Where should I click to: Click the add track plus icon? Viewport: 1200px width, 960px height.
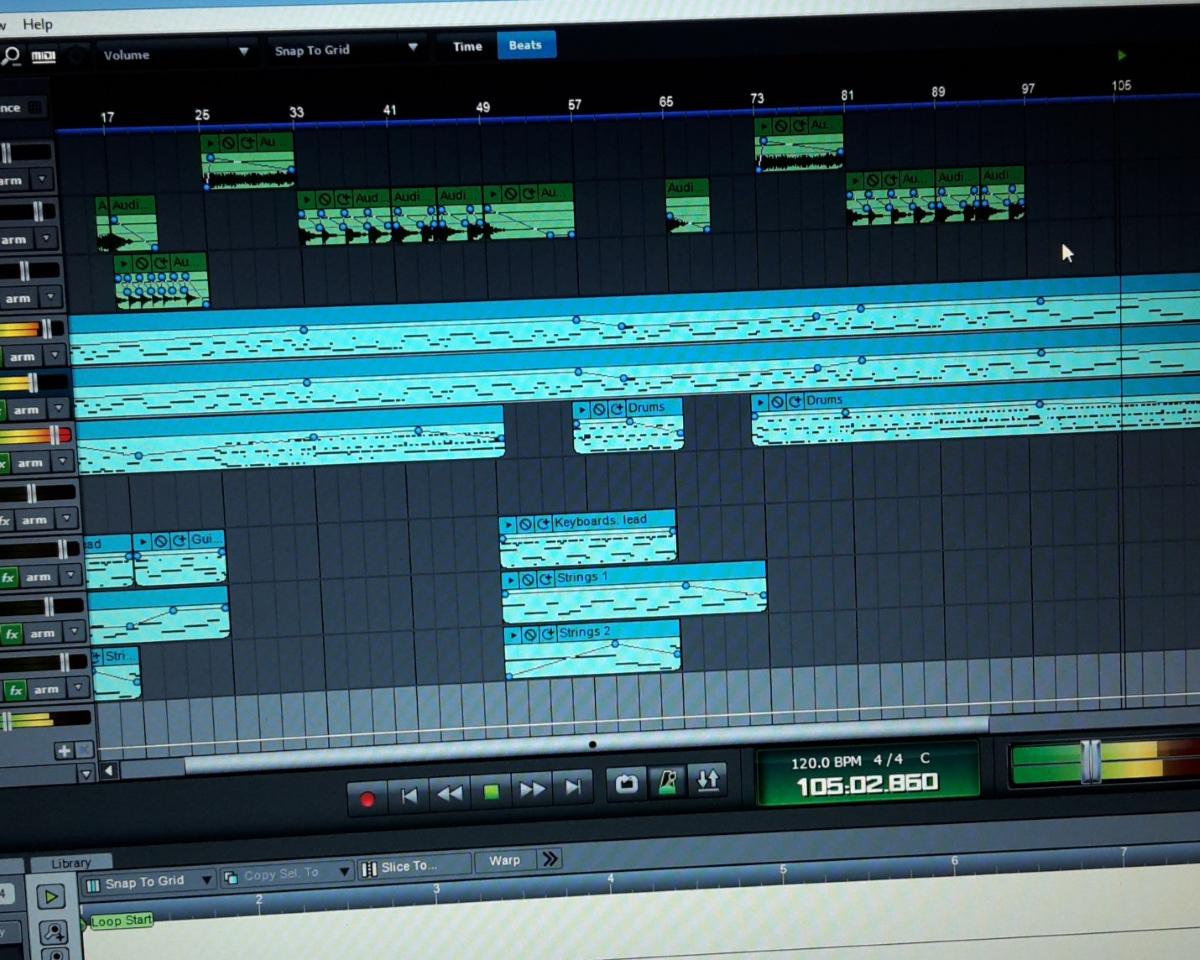[64, 751]
